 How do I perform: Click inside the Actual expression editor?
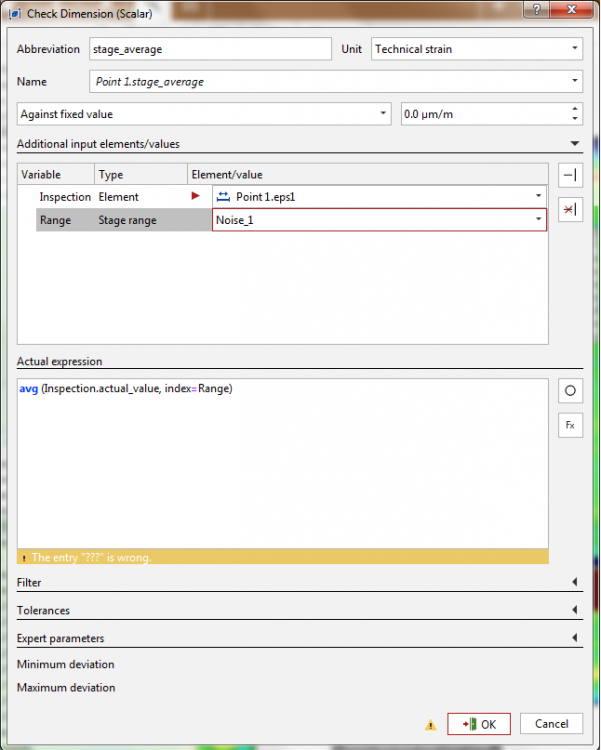(283, 464)
